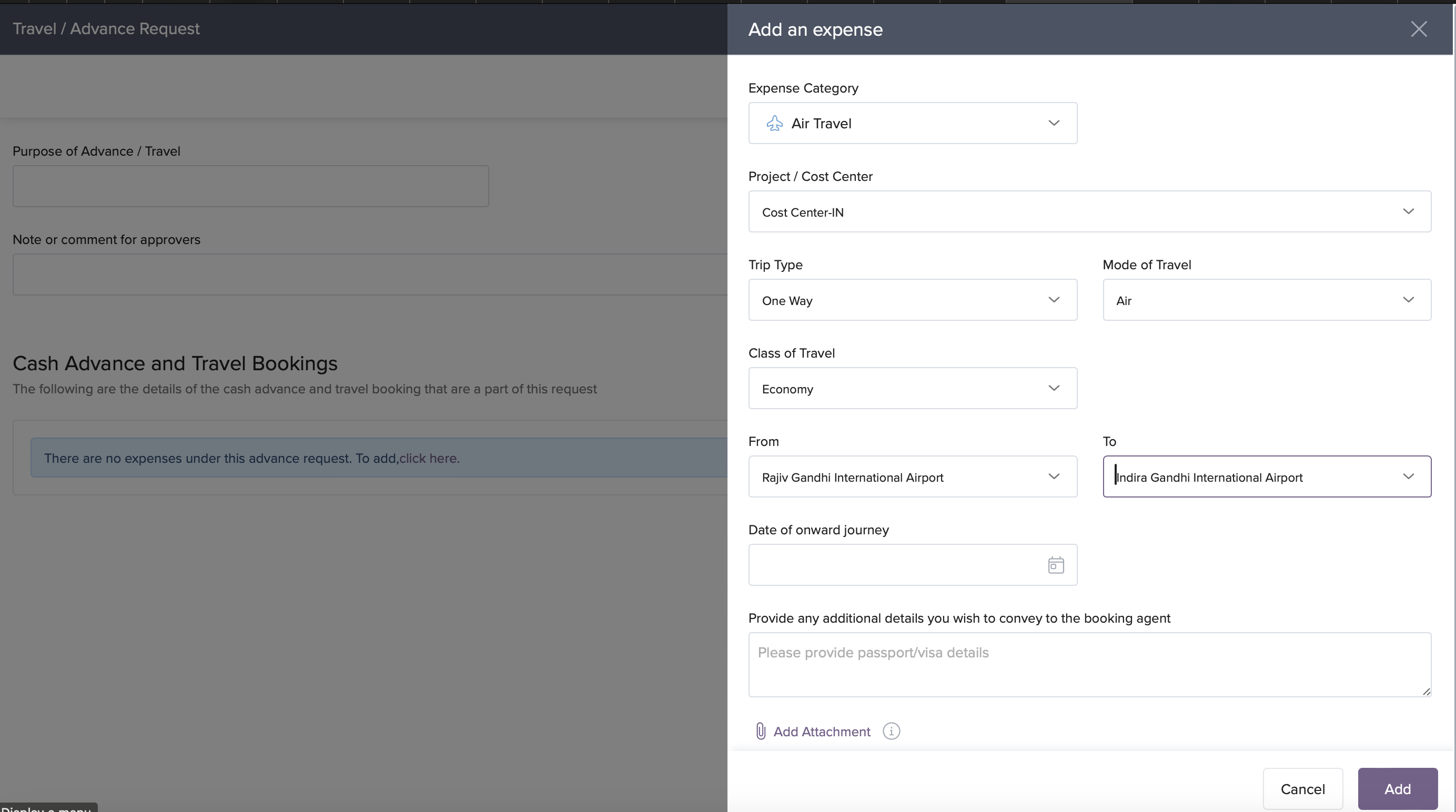
Task: Click the info icon beside Add Attachment
Action: (892, 731)
